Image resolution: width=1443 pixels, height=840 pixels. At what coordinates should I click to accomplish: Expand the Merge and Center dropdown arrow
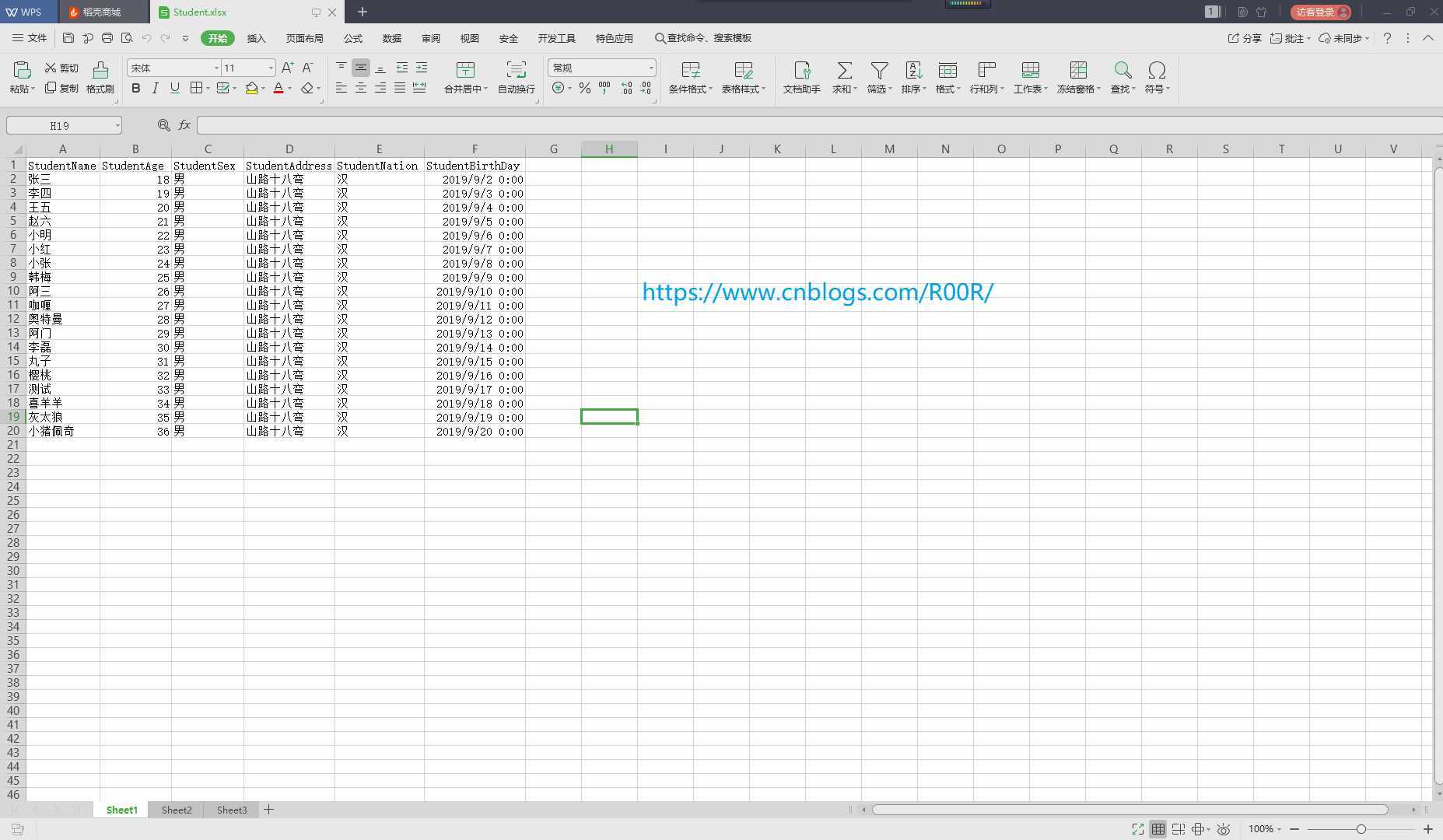tap(485, 89)
